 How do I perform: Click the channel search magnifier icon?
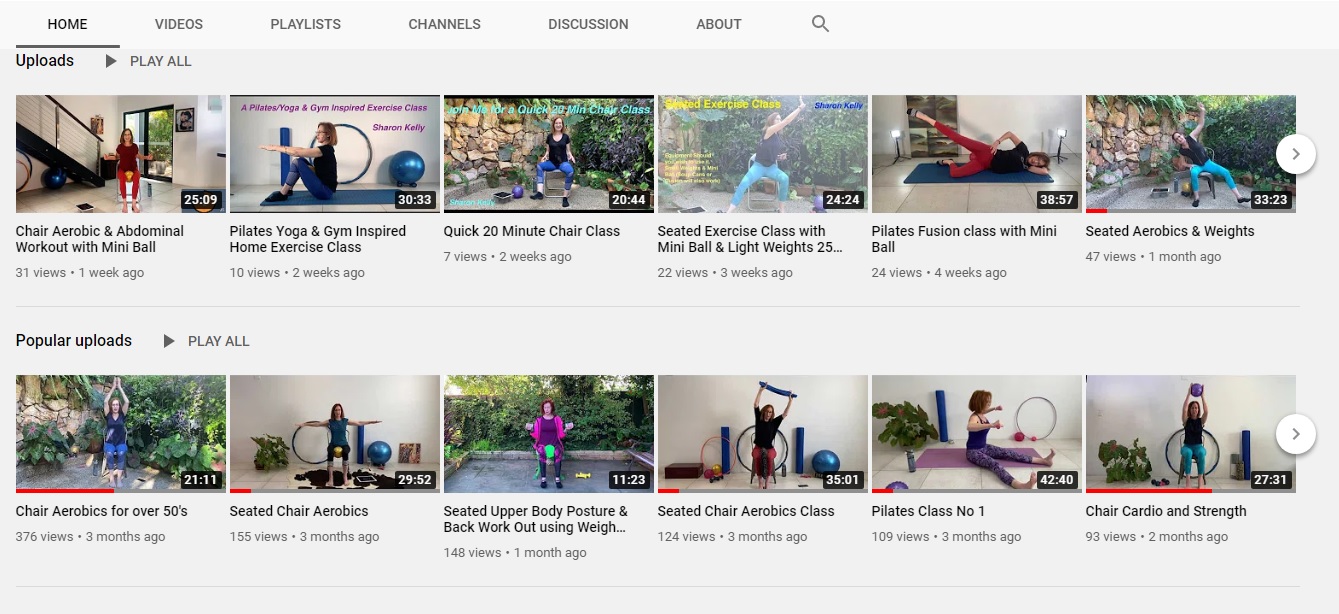[x=820, y=24]
